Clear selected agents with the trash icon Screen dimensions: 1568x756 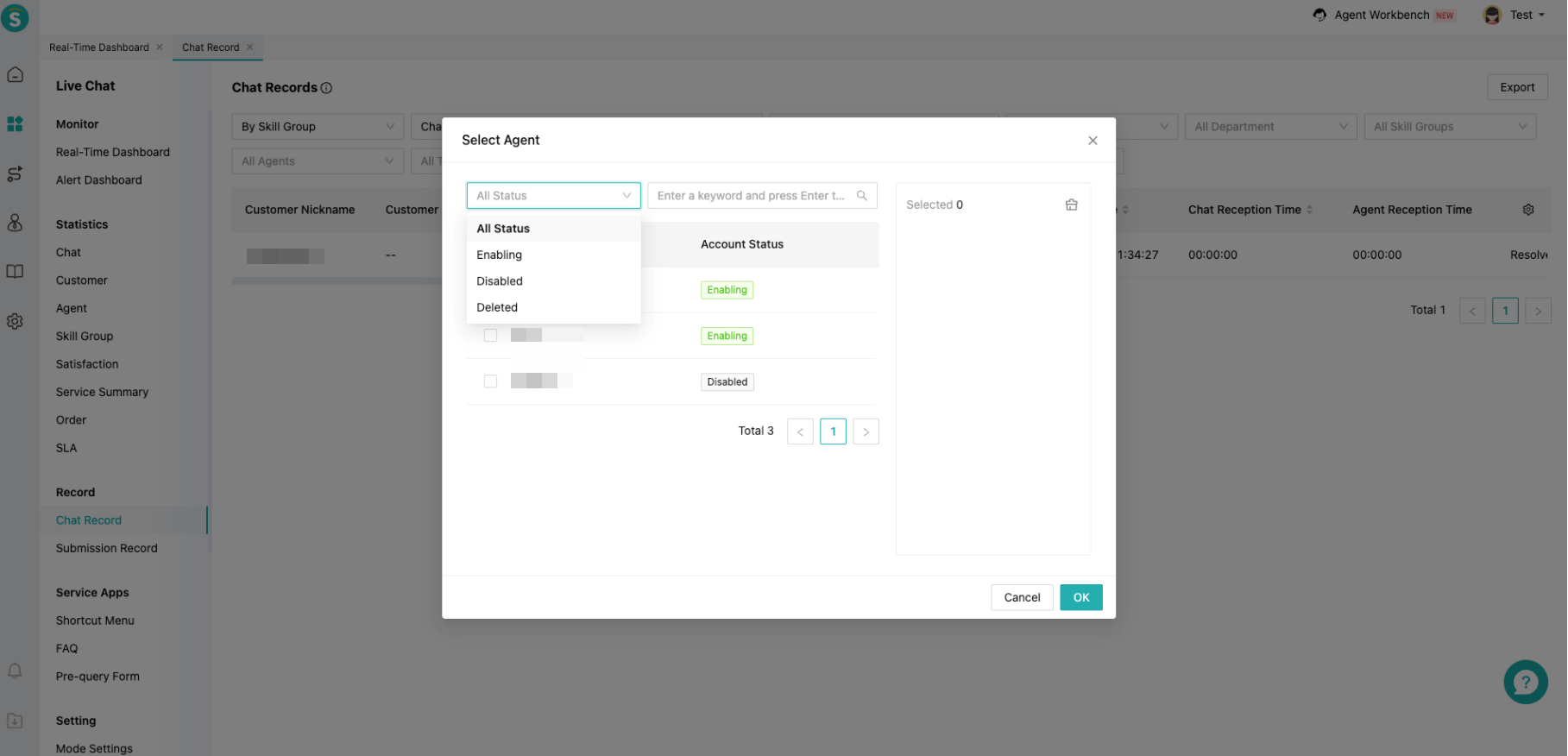1071,205
